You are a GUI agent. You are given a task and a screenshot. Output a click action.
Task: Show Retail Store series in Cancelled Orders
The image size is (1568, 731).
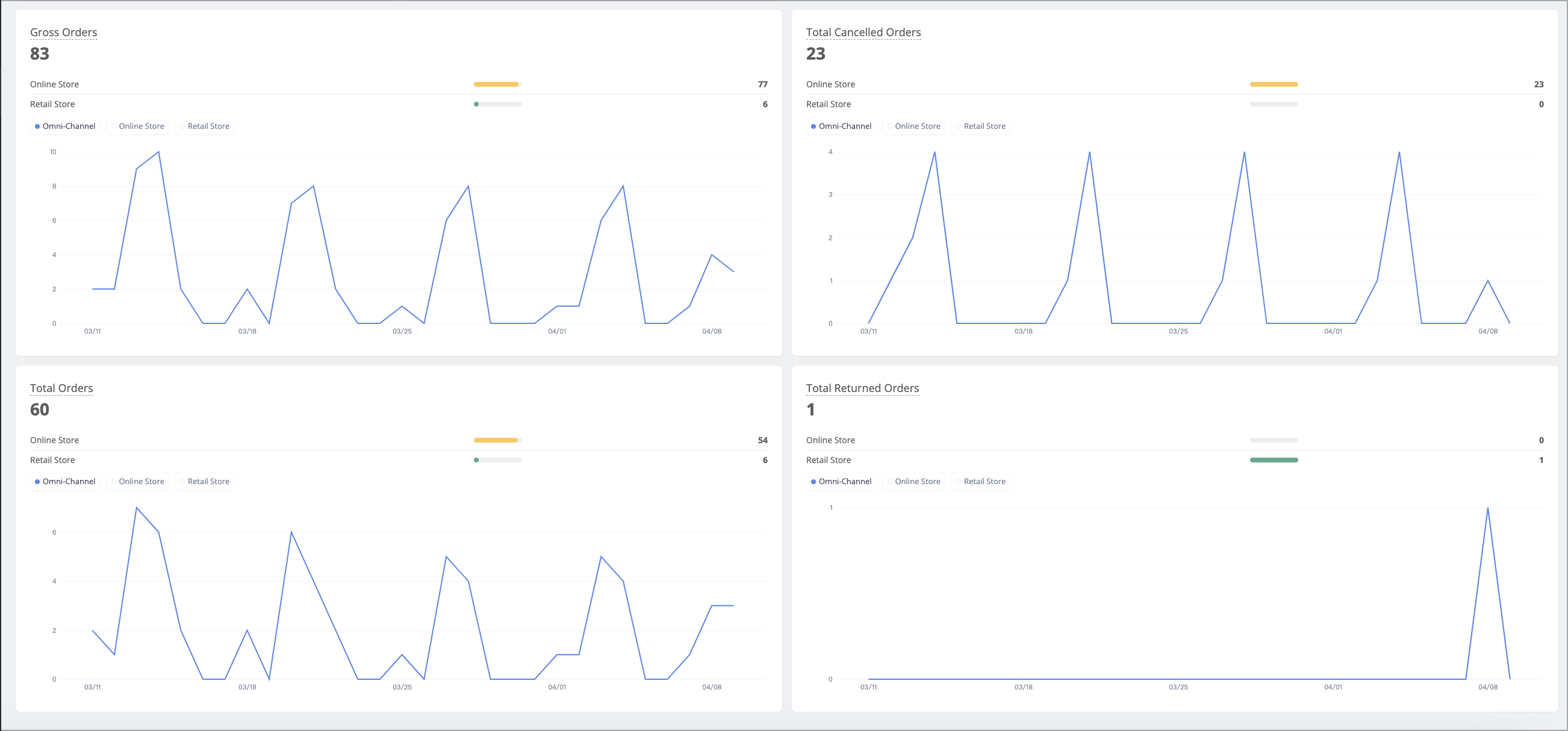[982, 126]
